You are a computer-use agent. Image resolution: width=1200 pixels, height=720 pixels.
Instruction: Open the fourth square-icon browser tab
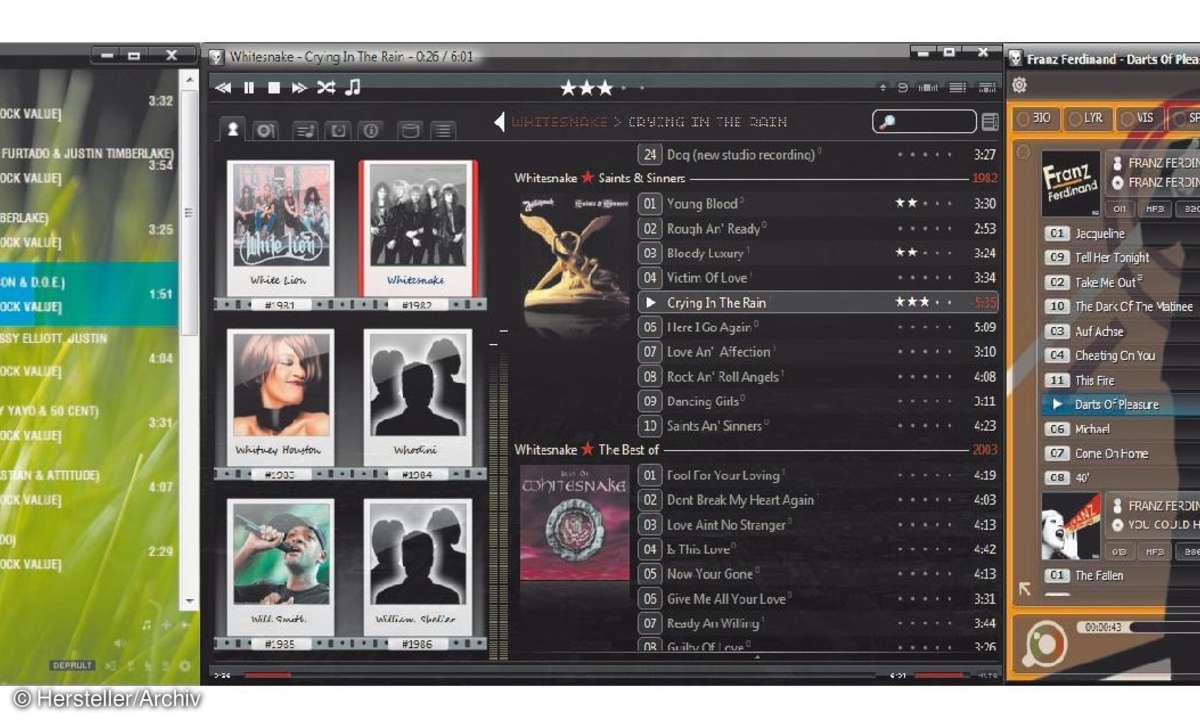tap(338, 130)
